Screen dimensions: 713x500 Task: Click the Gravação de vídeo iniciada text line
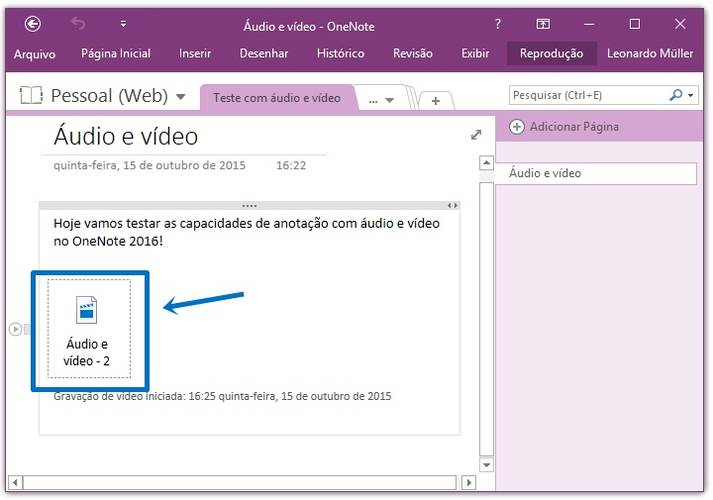[222, 396]
